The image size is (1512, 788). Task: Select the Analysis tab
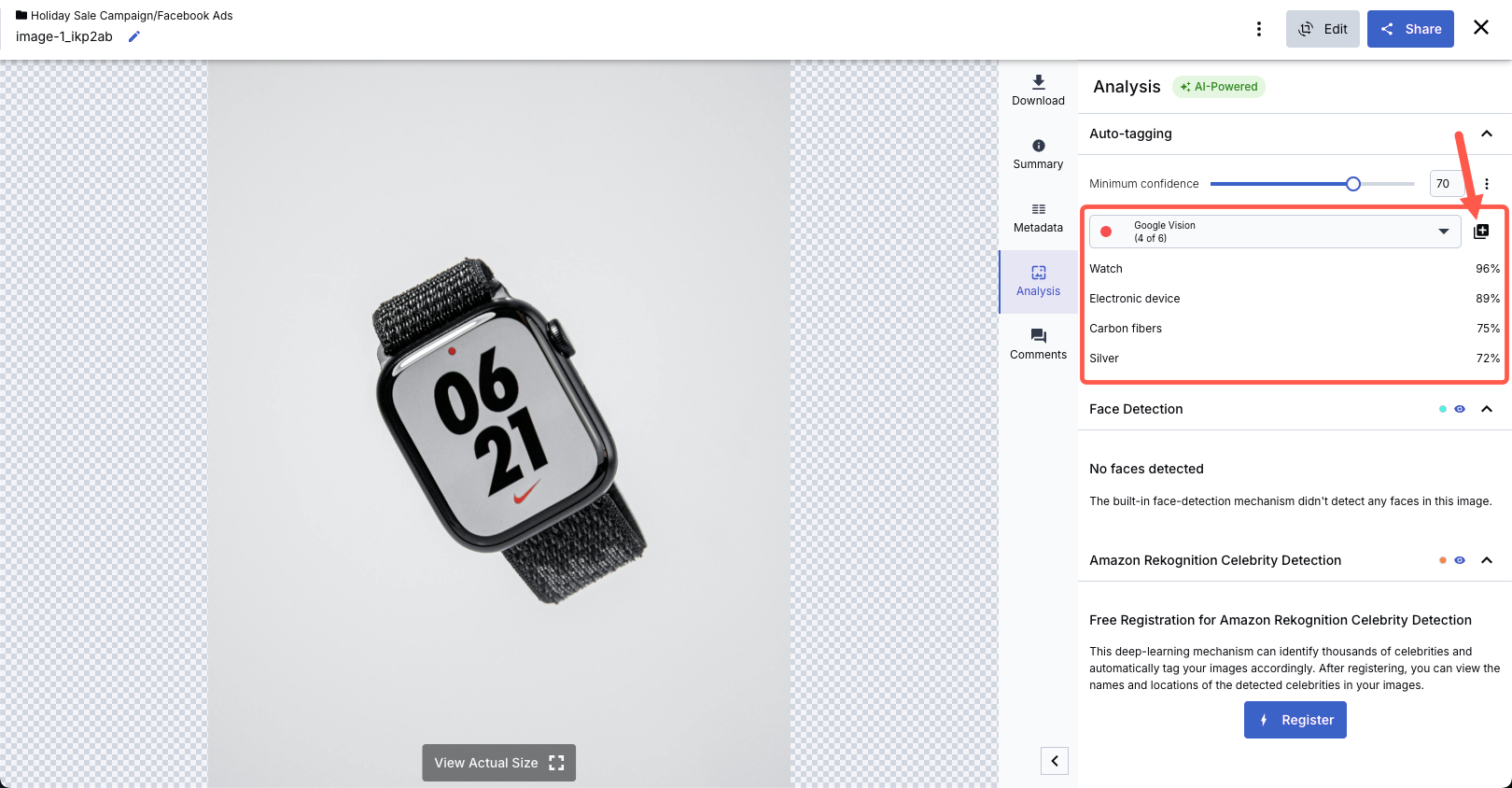(1038, 281)
